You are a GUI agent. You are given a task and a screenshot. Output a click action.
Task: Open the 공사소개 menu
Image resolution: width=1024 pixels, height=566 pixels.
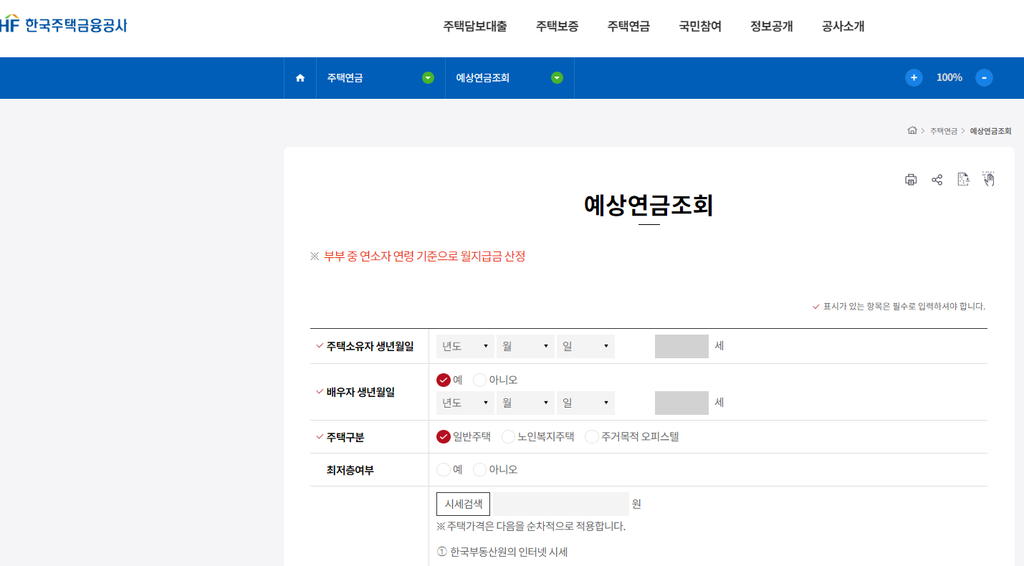click(x=843, y=26)
